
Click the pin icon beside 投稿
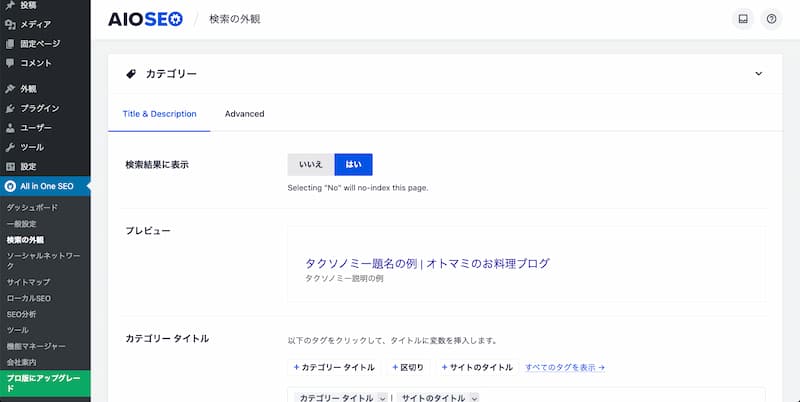[x=10, y=5]
